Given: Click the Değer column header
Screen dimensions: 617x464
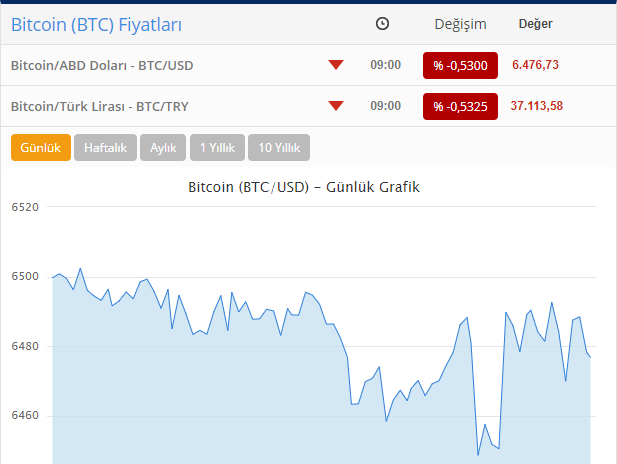Looking at the screenshot, I should (x=536, y=24).
